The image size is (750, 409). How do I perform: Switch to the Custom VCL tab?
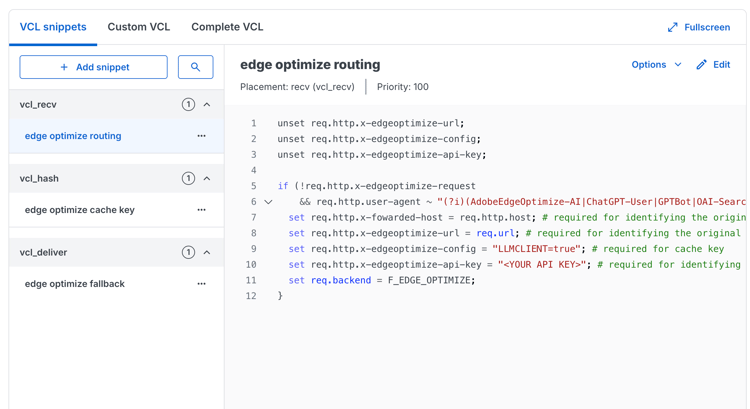pos(139,27)
